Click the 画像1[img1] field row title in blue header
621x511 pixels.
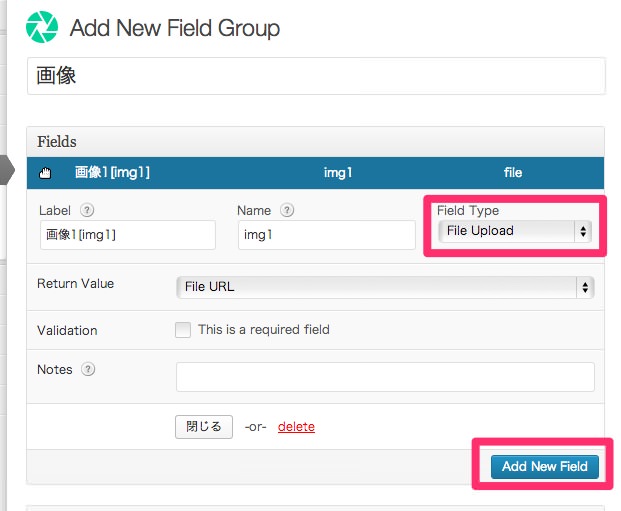pos(112,173)
